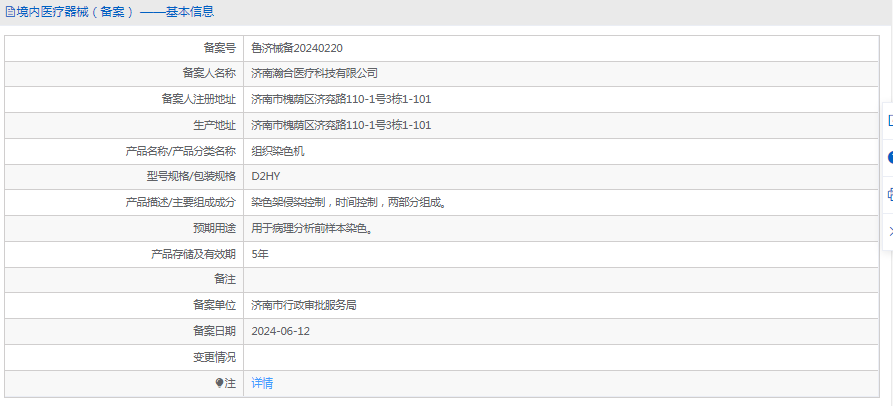Click the 备案人名称 row label

[x=209, y=73]
